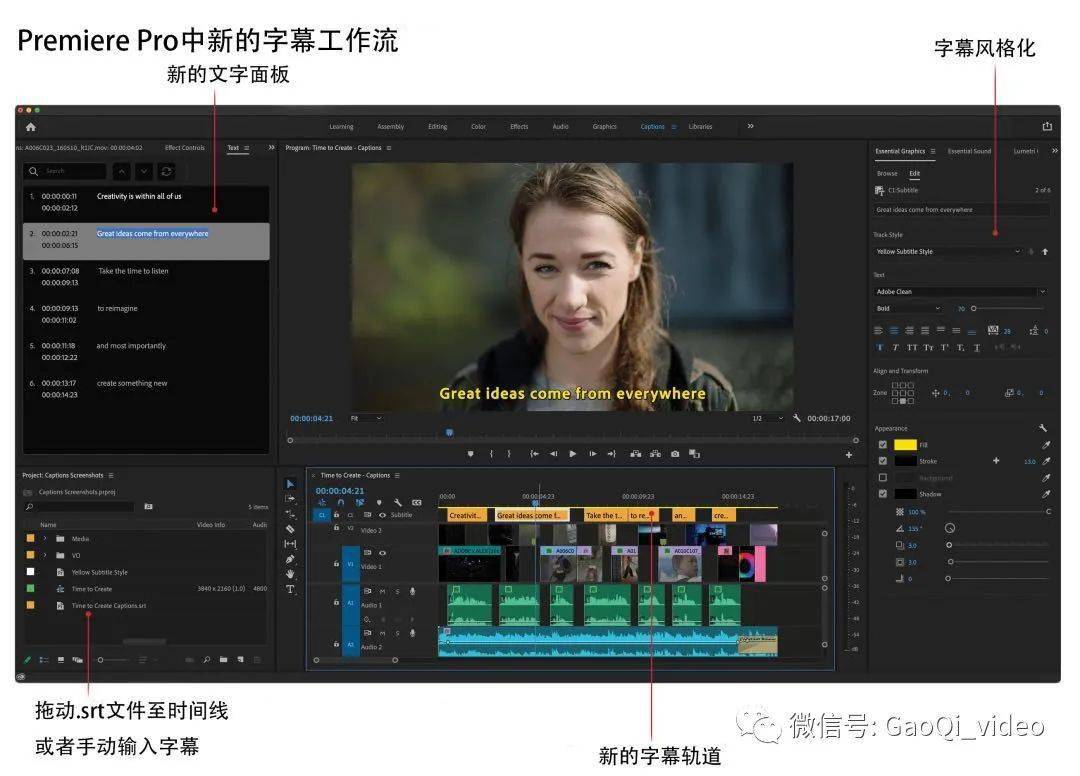1080x776 pixels.
Task: Click the share/export icon at top right
Action: (x=1047, y=126)
